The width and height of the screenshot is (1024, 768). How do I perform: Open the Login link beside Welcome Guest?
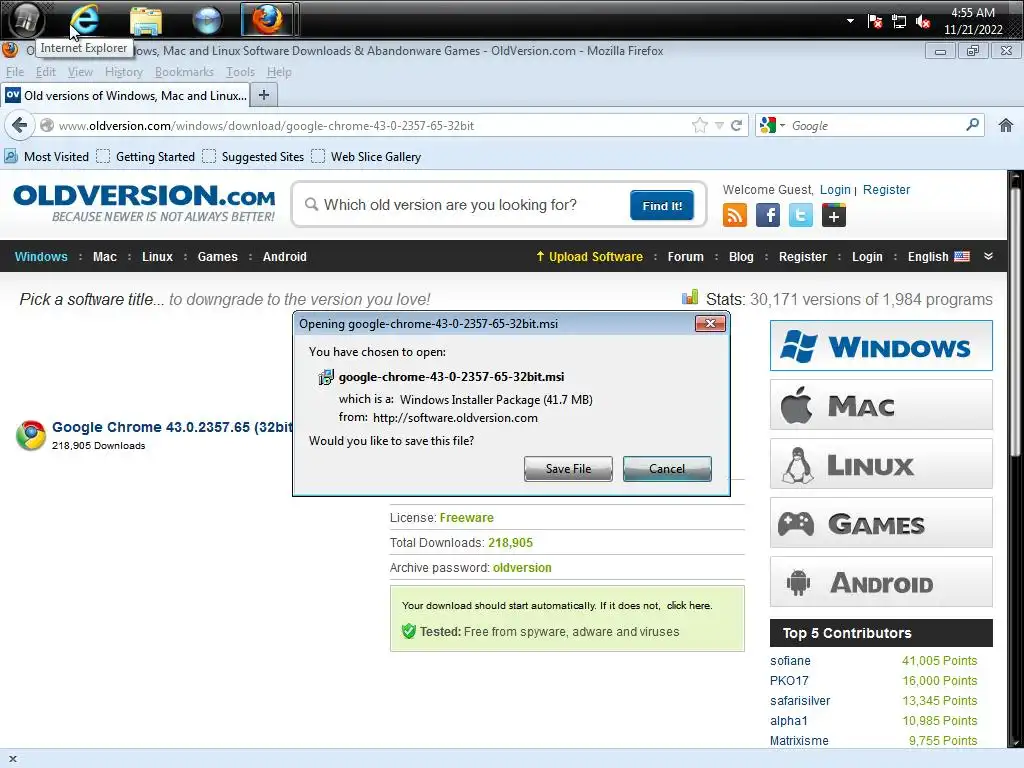coord(835,189)
